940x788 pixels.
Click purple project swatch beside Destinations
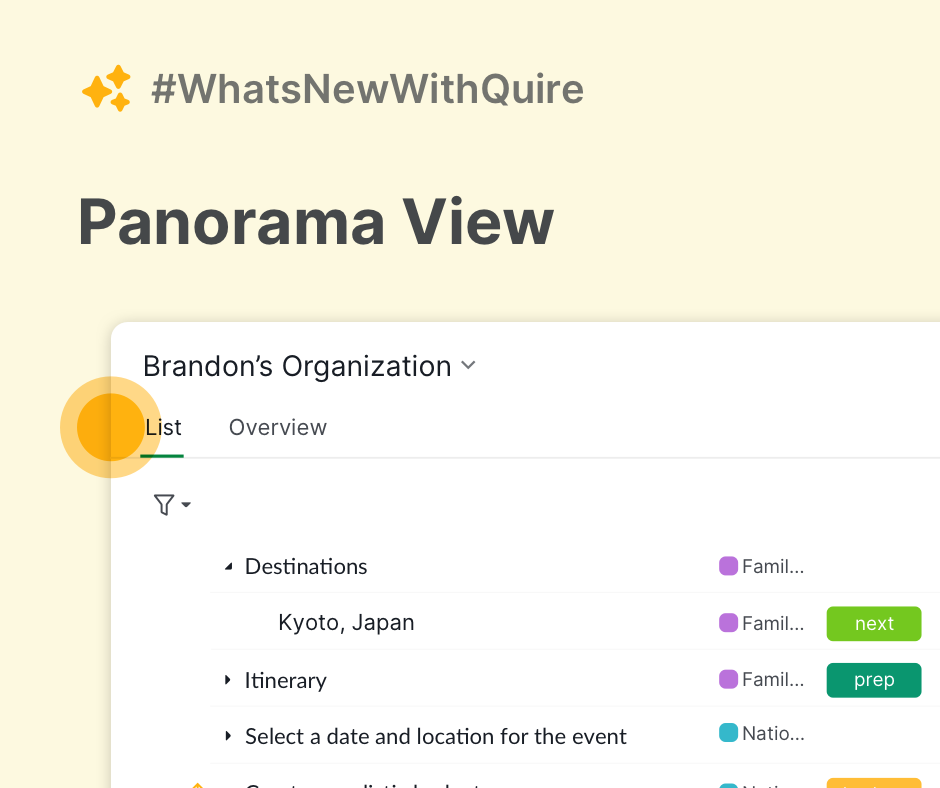728,566
